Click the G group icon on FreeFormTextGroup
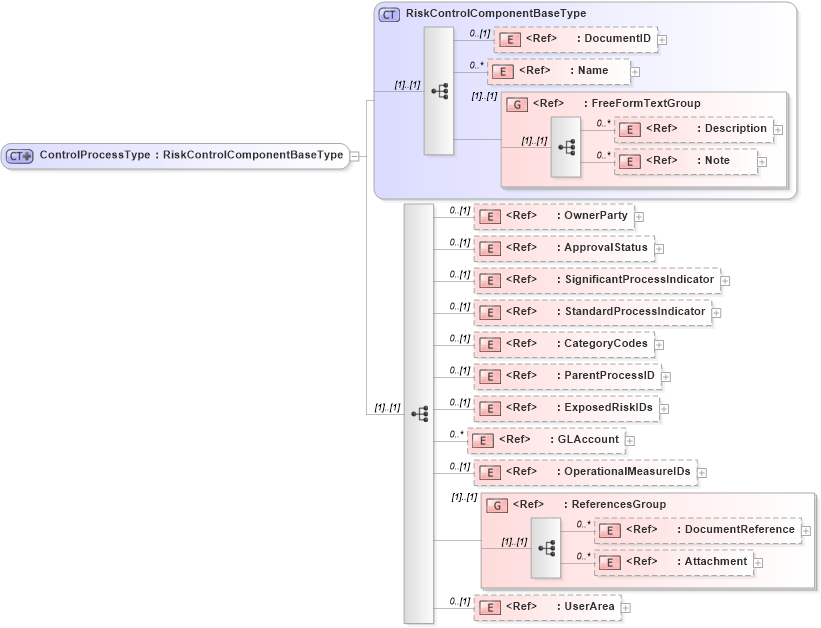Viewport: 821px width, 628px height. click(517, 103)
